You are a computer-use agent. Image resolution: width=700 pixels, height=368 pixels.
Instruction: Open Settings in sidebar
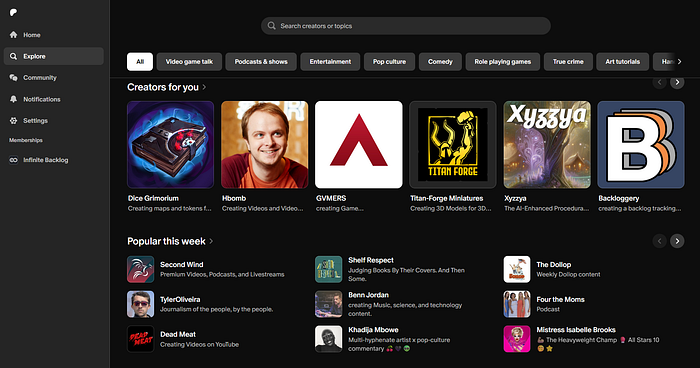pyautogui.click(x=54, y=121)
